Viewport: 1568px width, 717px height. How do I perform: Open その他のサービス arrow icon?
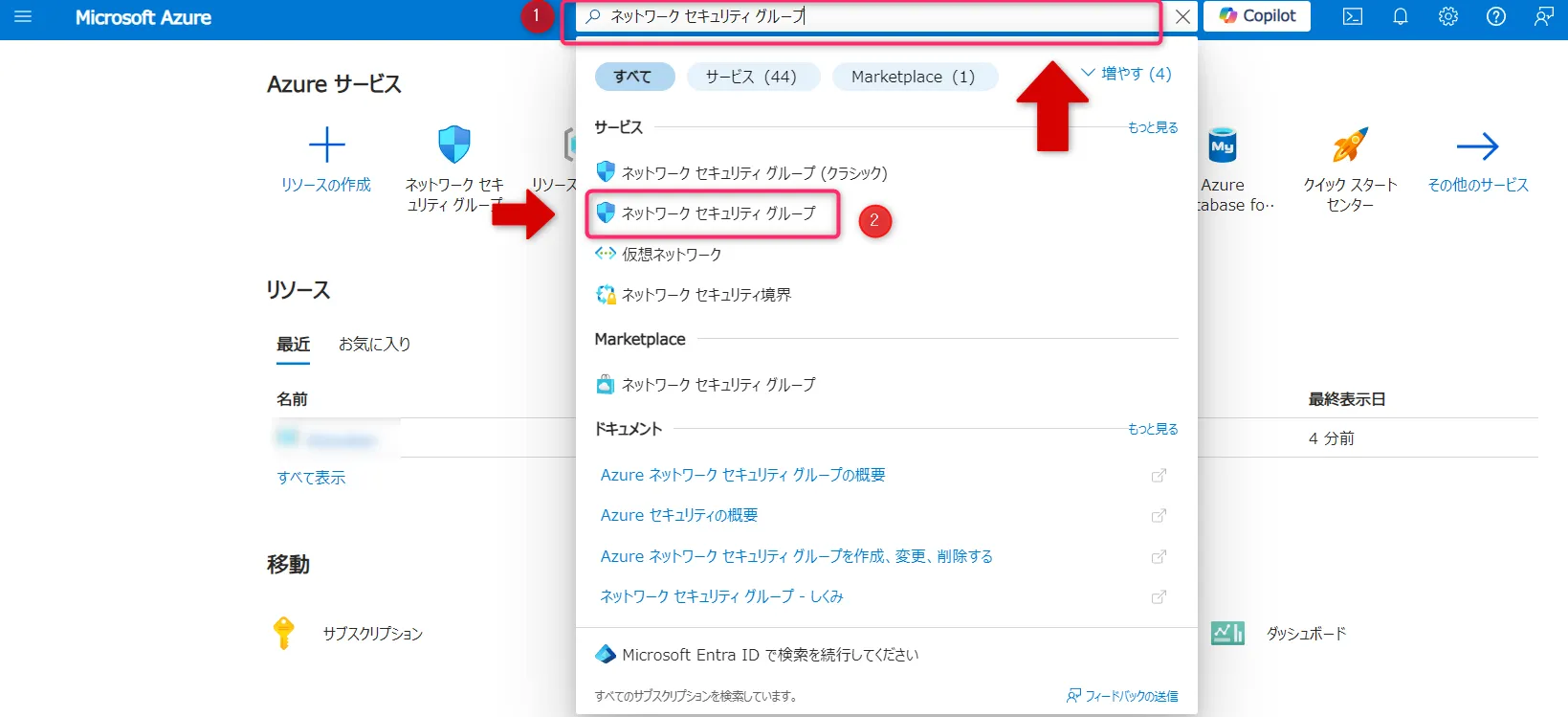[x=1478, y=146]
